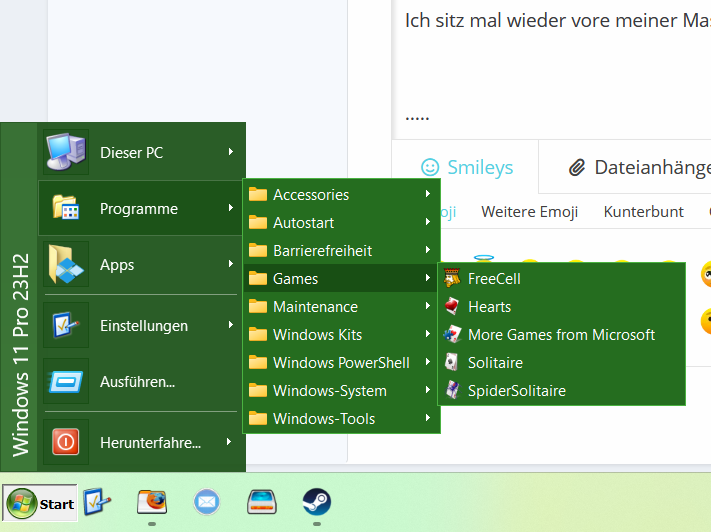Click the Apps folder icon
Screen dimensions: 711x532
click(66, 264)
